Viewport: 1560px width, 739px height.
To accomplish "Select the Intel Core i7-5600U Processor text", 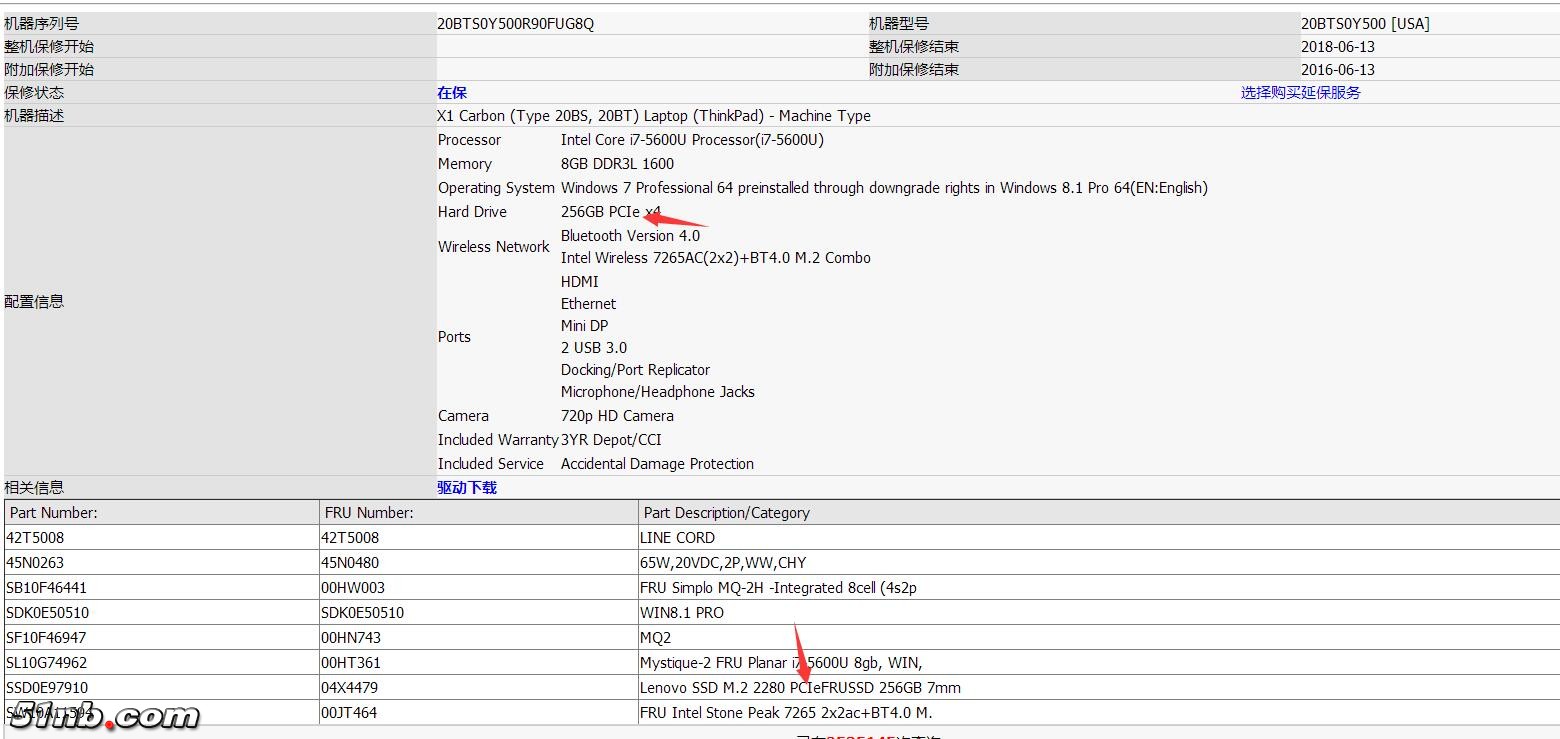I will click(692, 140).
